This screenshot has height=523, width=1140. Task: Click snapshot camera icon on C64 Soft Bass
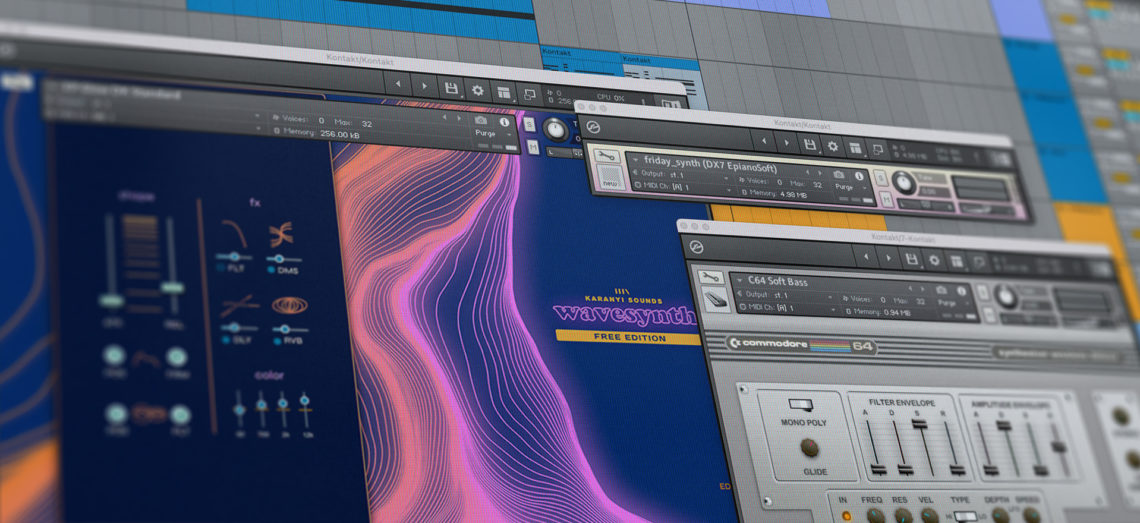[941, 290]
